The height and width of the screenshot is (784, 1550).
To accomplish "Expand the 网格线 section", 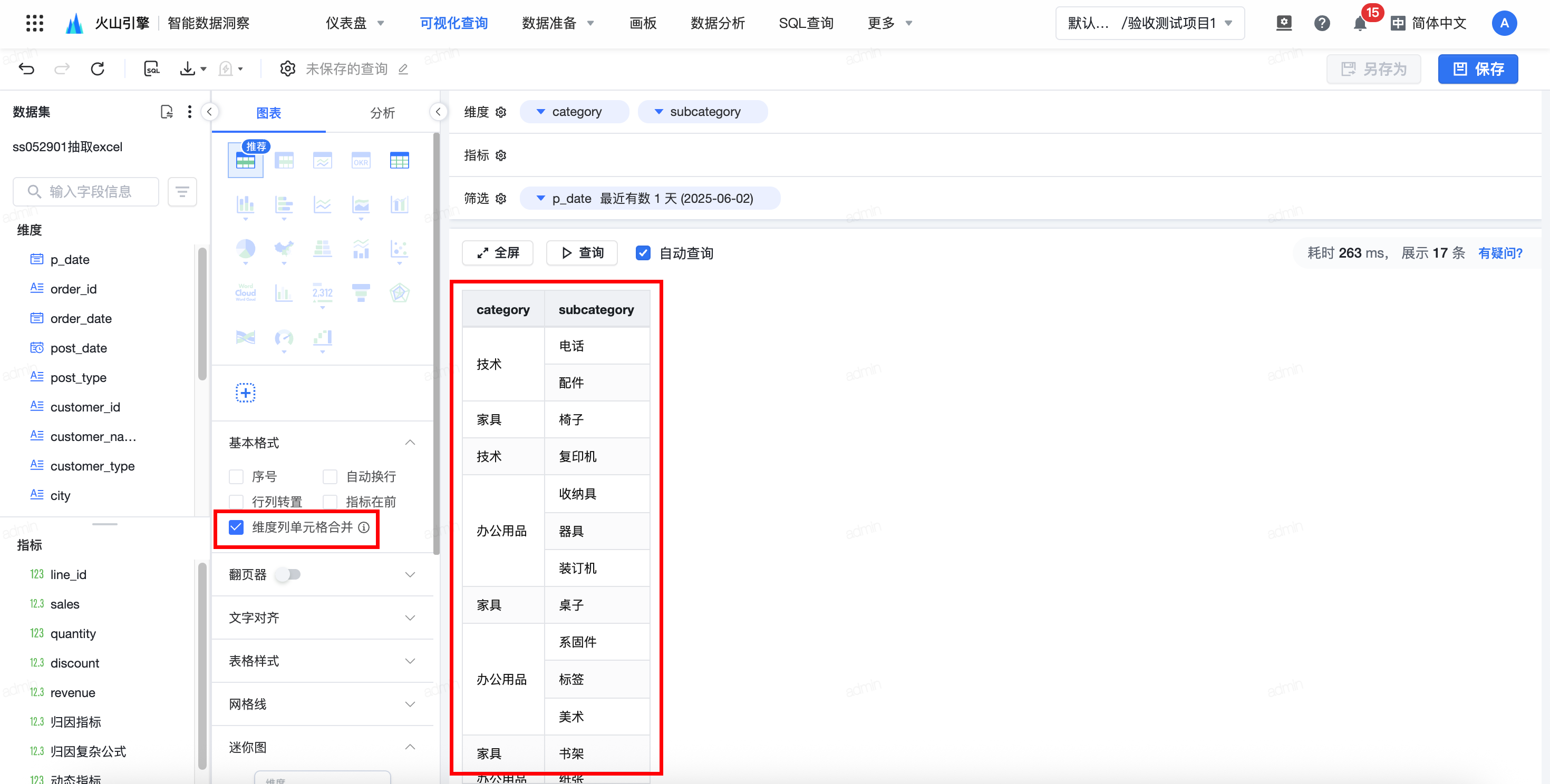I will (x=410, y=704).
